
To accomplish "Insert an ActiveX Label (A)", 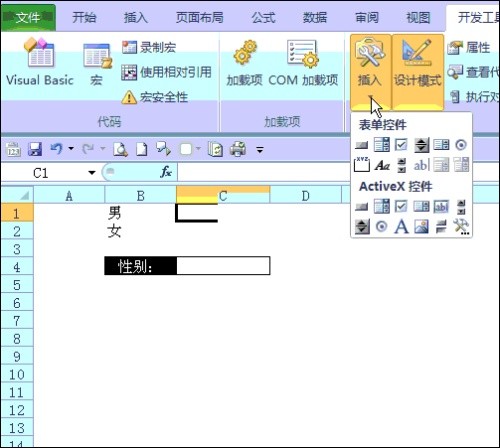I will click(x=401, y=227).
